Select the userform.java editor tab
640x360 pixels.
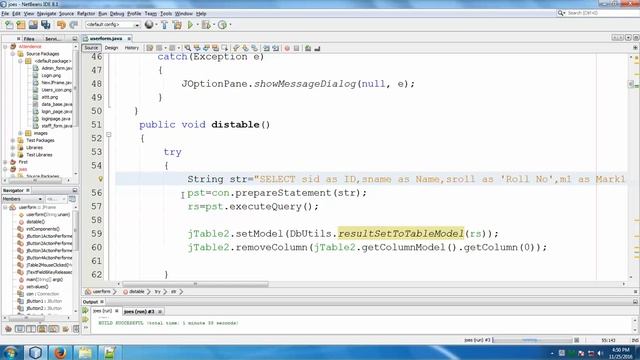tap(106, 38)
